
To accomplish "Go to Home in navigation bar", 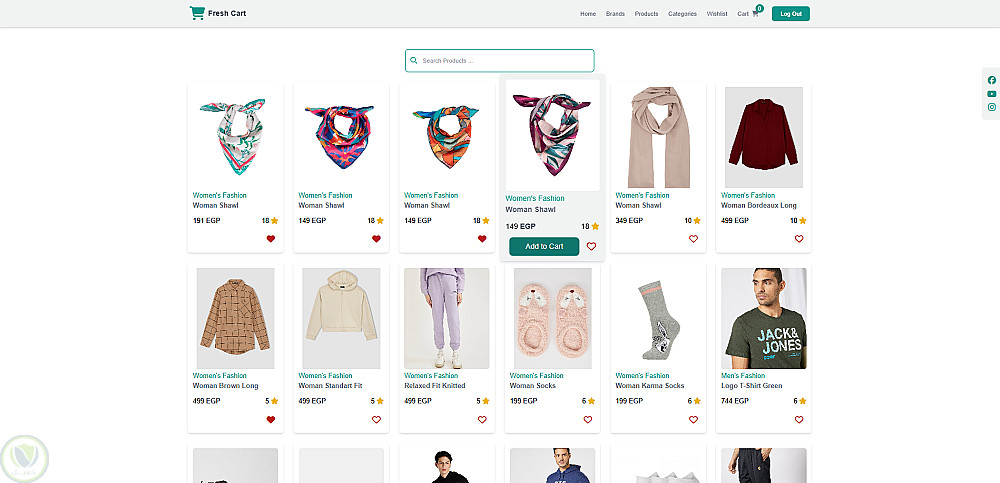I will tap(588, 14).
